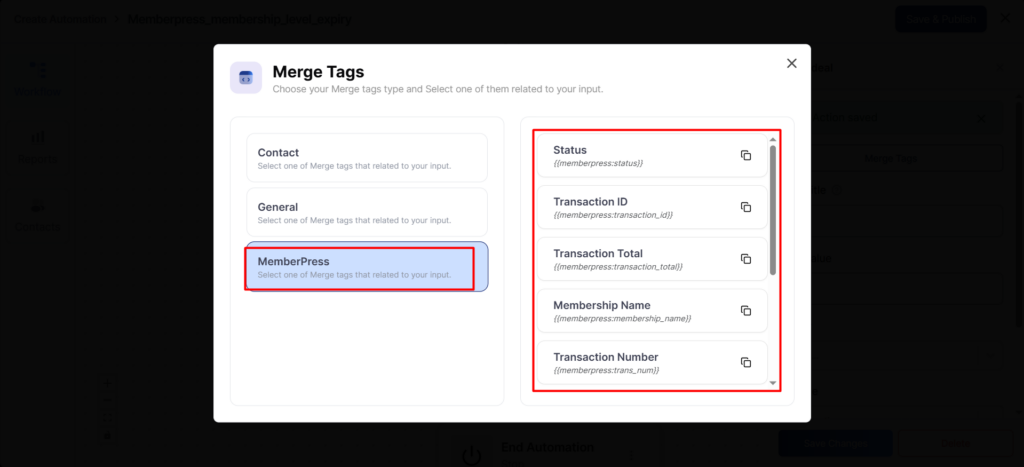Copy the Status merge tag
This screenshot has width=1024, height=467.
(x=745, y=155)
